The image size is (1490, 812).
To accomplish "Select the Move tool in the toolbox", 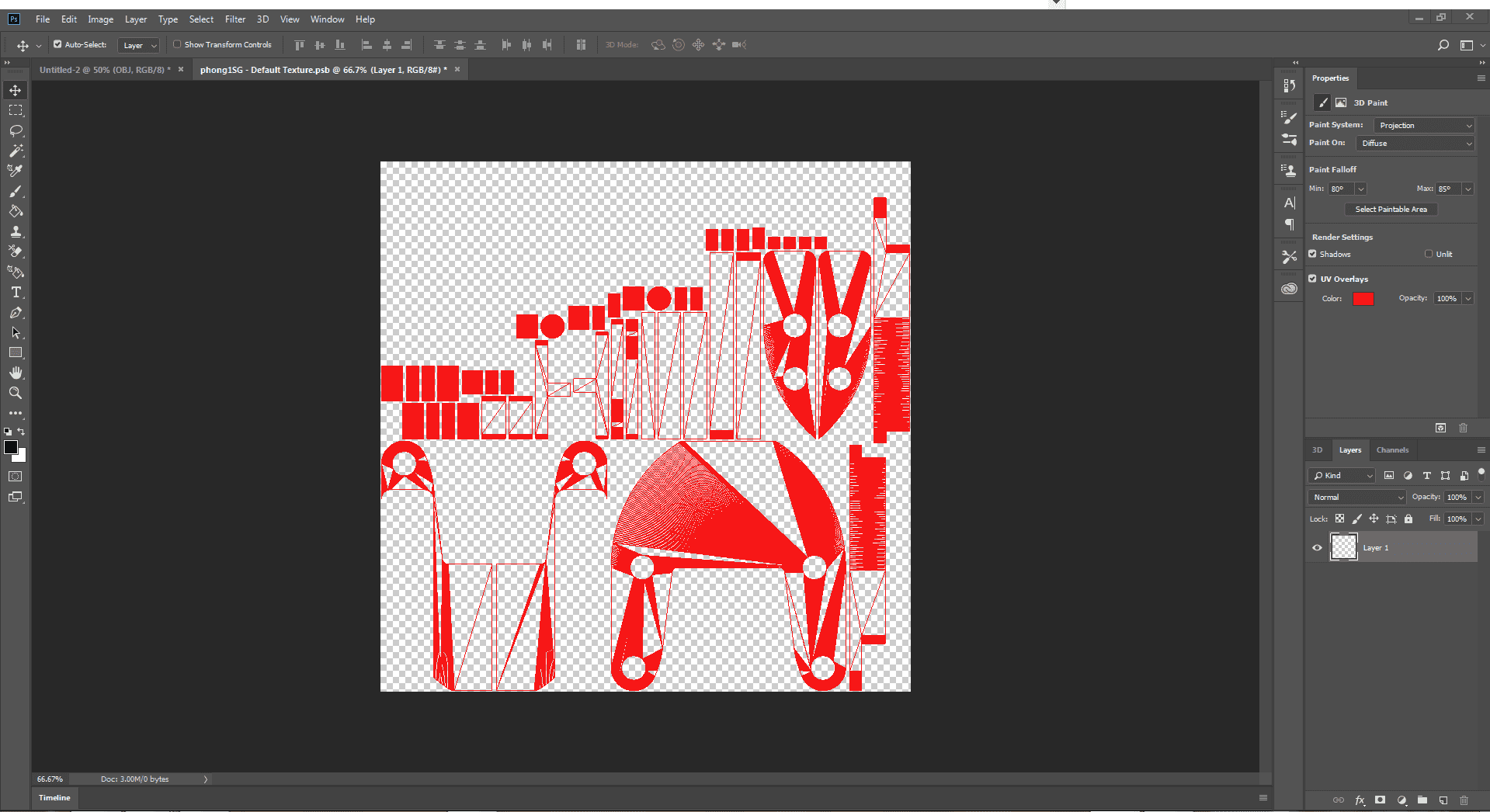I will click(x=16, y=91).
